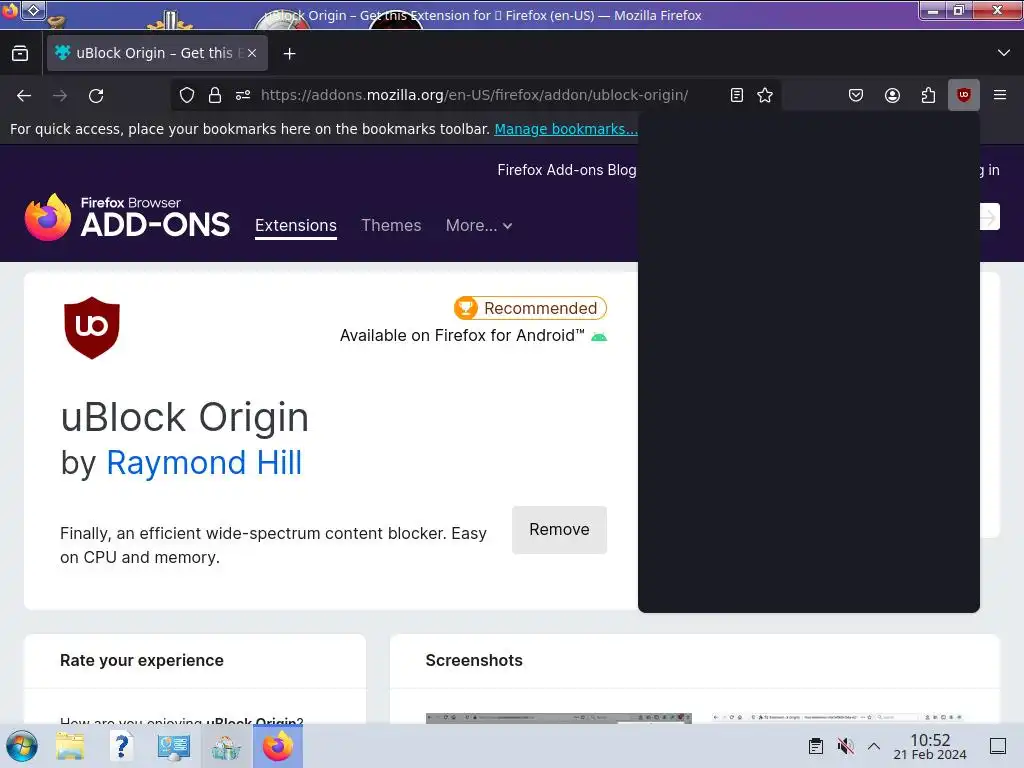Open the Manage bookmarks link
The height and width of the screenshot is (768, 1024).
[566, 129]
